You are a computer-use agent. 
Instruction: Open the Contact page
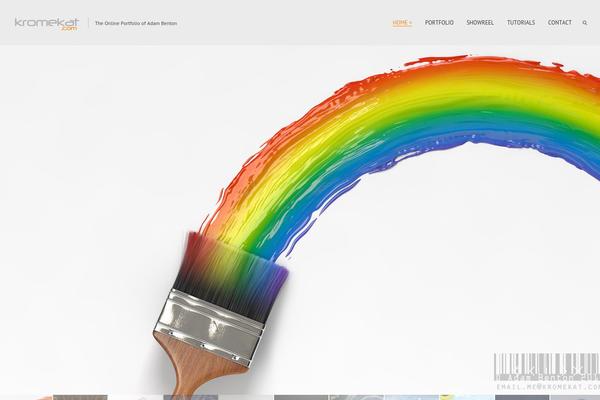pos(559,23)
